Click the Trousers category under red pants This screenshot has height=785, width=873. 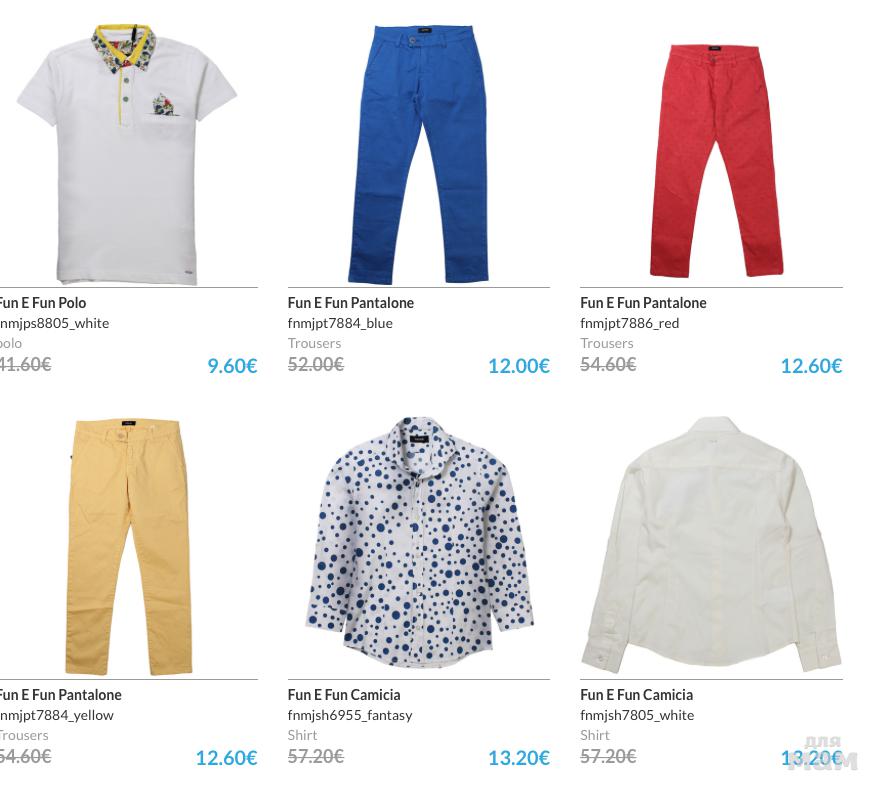pyautogui.click(x=607, y=344)
